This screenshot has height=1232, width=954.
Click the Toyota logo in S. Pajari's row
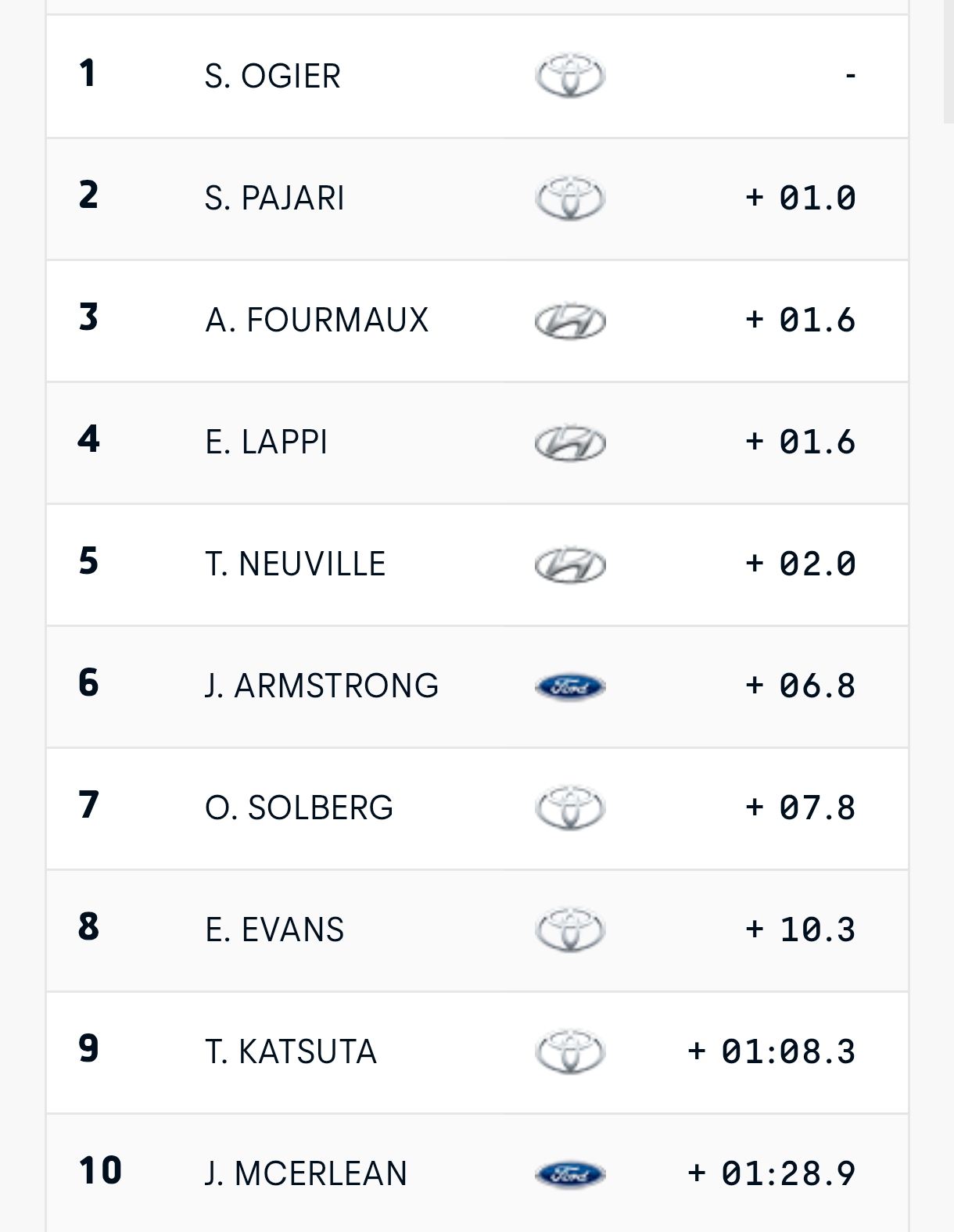[x=570, y=198]
